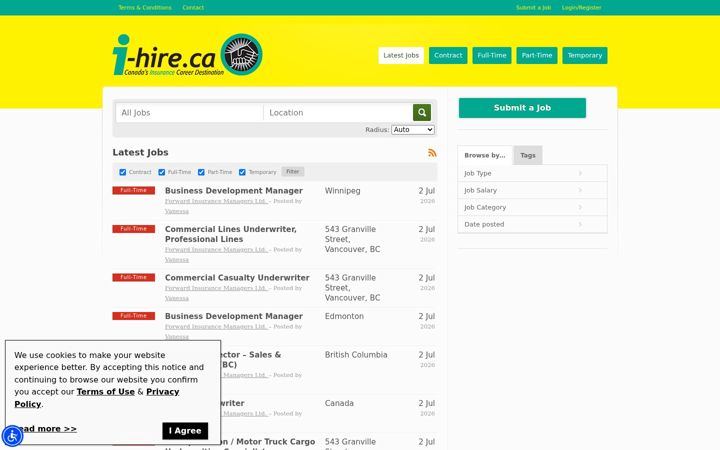Focus the All Jobs search field
Viewport: 720px width, 450px height.
pos(190,112)
